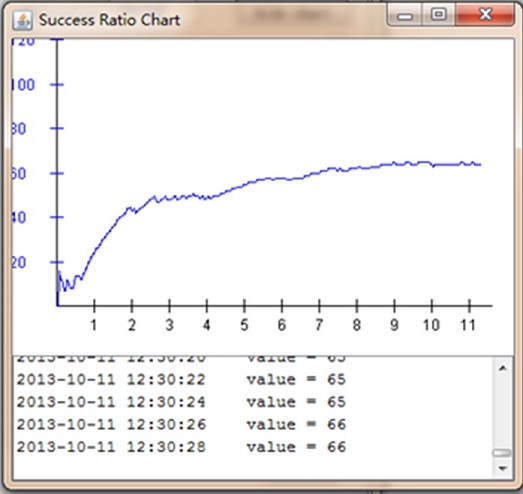Click the log scrollbar up arrow
This screenshot has height=494, width=523.
(502, 368)
